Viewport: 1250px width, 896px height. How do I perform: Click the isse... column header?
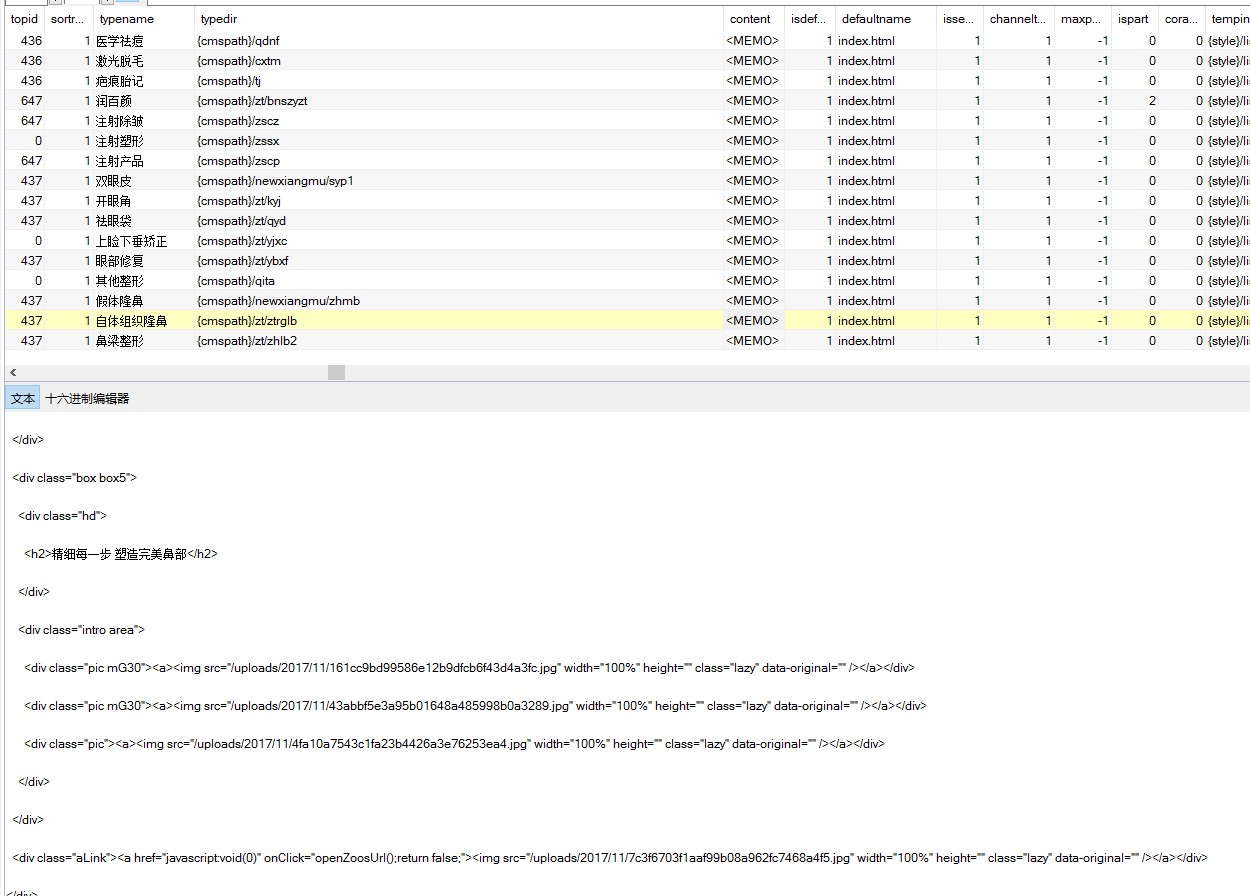pyautogui.click(x=959, y=19)
